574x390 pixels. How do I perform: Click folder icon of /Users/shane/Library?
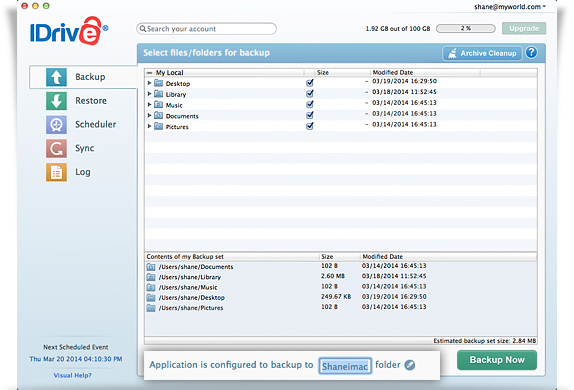coord(151,277)
